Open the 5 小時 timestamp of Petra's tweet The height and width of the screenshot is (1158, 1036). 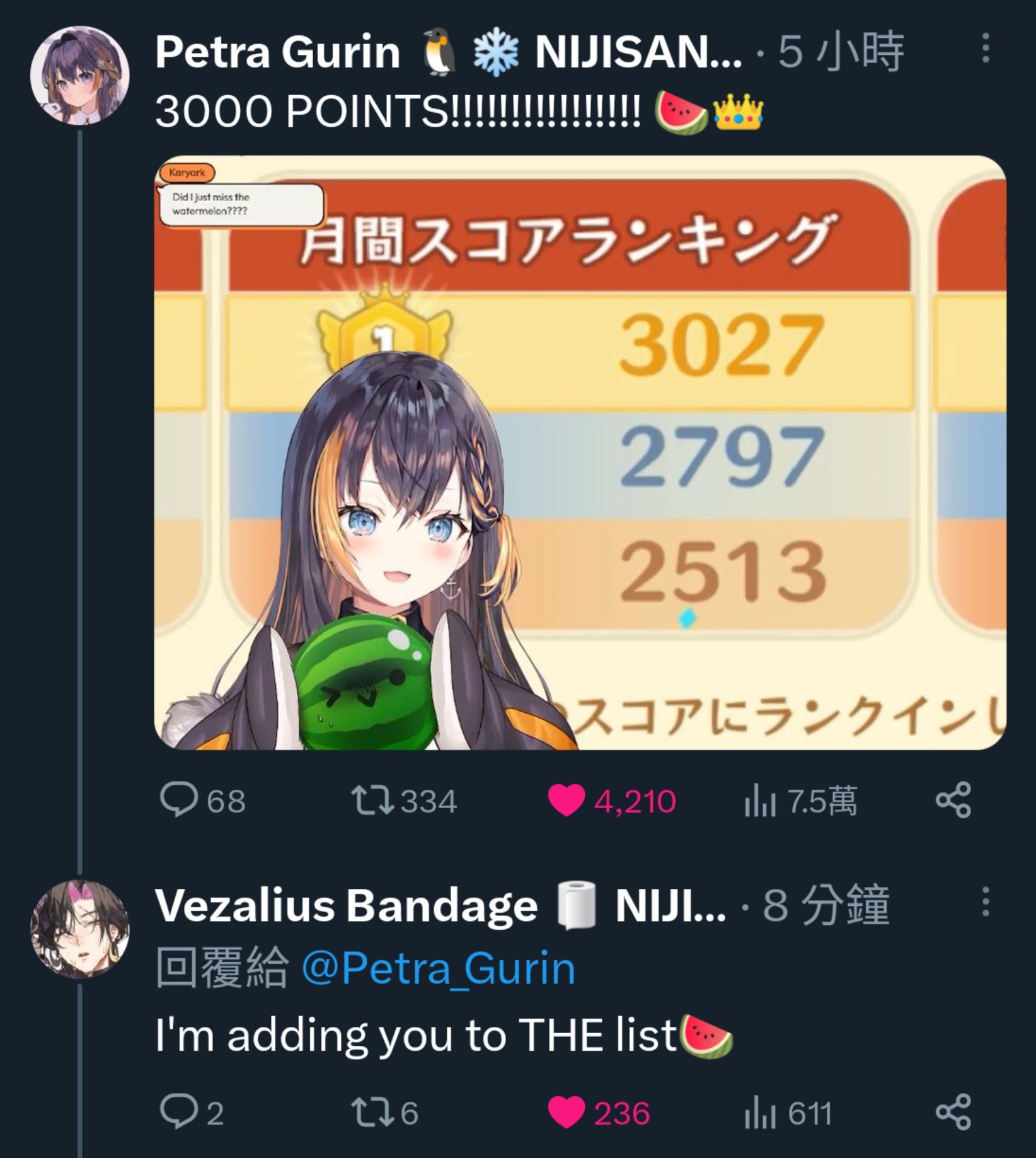click(x=841, y=52)
